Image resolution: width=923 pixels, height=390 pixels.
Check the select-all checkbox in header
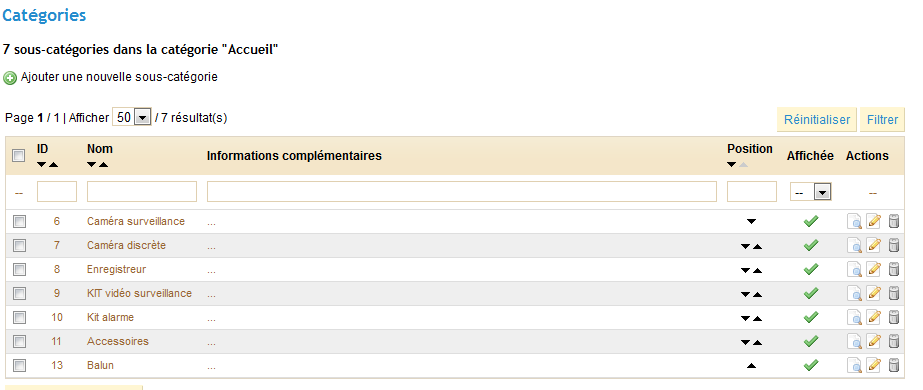point(19,156)
